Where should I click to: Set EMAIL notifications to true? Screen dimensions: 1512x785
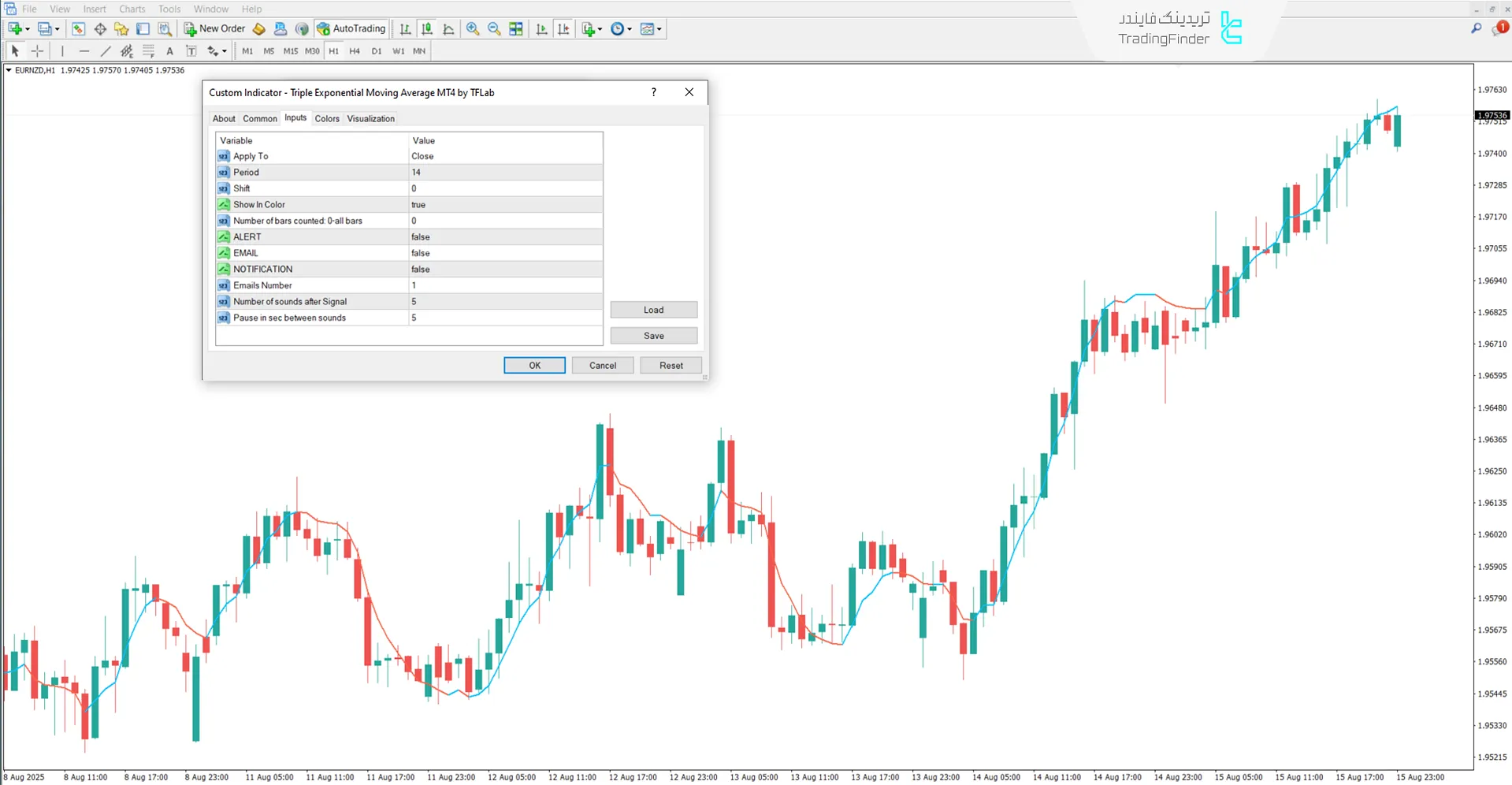[505, 252]
